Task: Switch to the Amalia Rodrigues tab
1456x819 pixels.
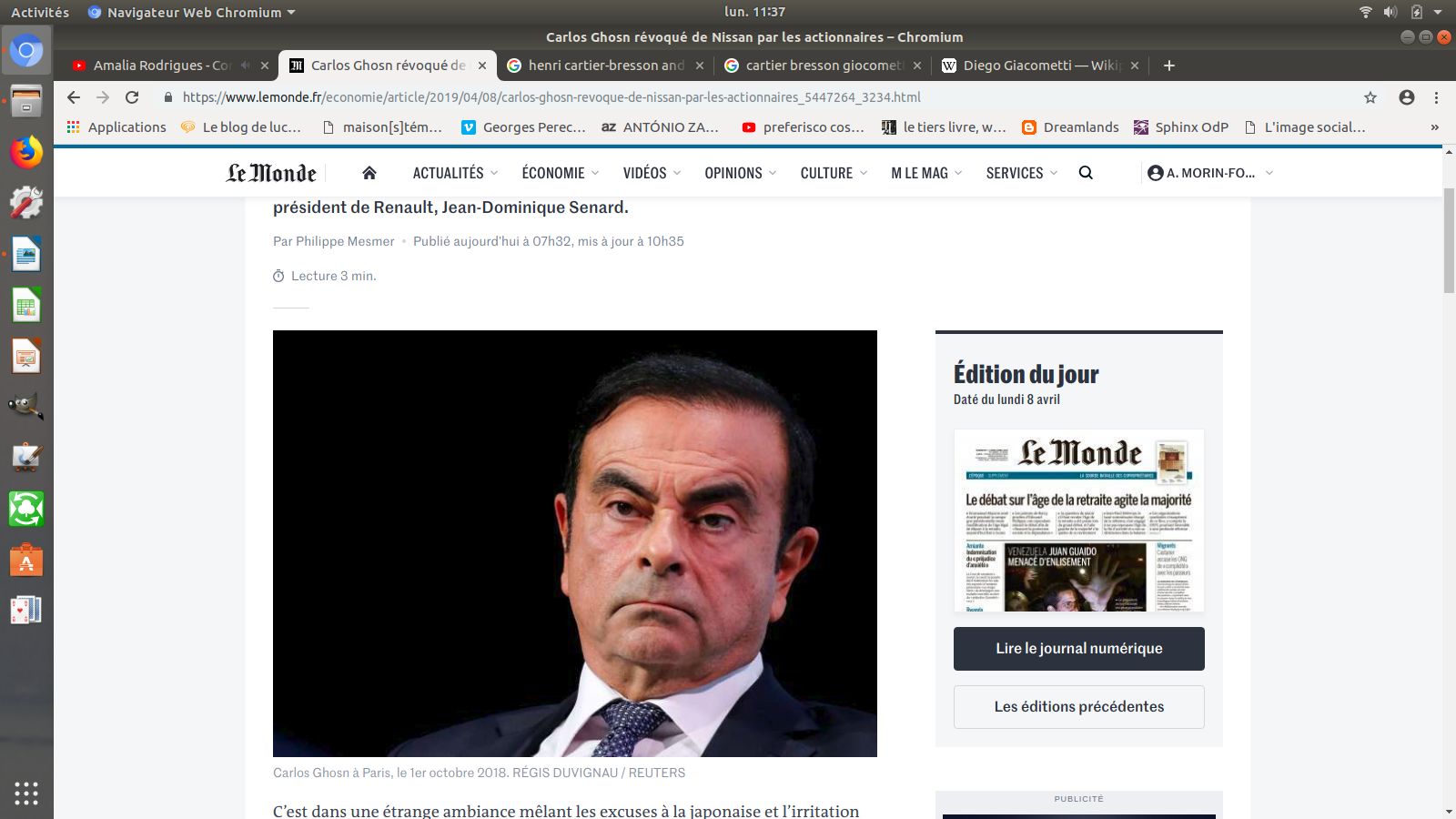Action: [161, 66]
